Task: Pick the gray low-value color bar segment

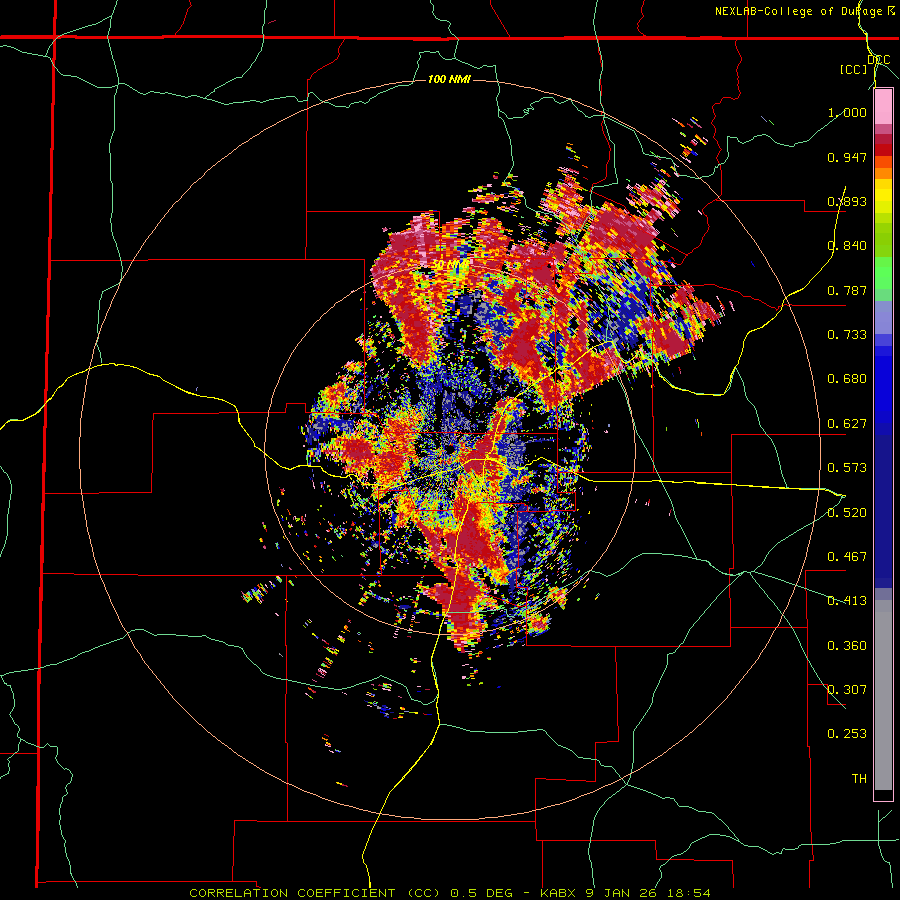Action: coord(883,695)
